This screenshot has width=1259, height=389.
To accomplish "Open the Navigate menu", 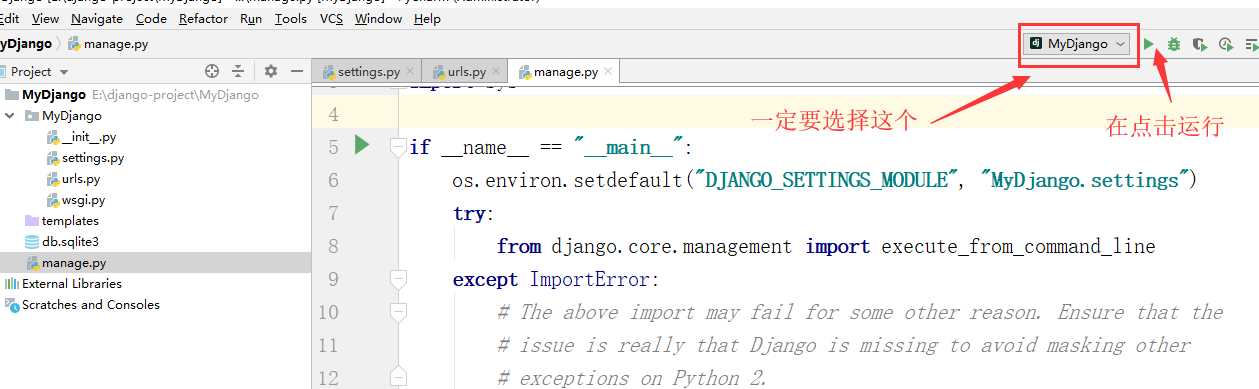I will coord(98,19).
